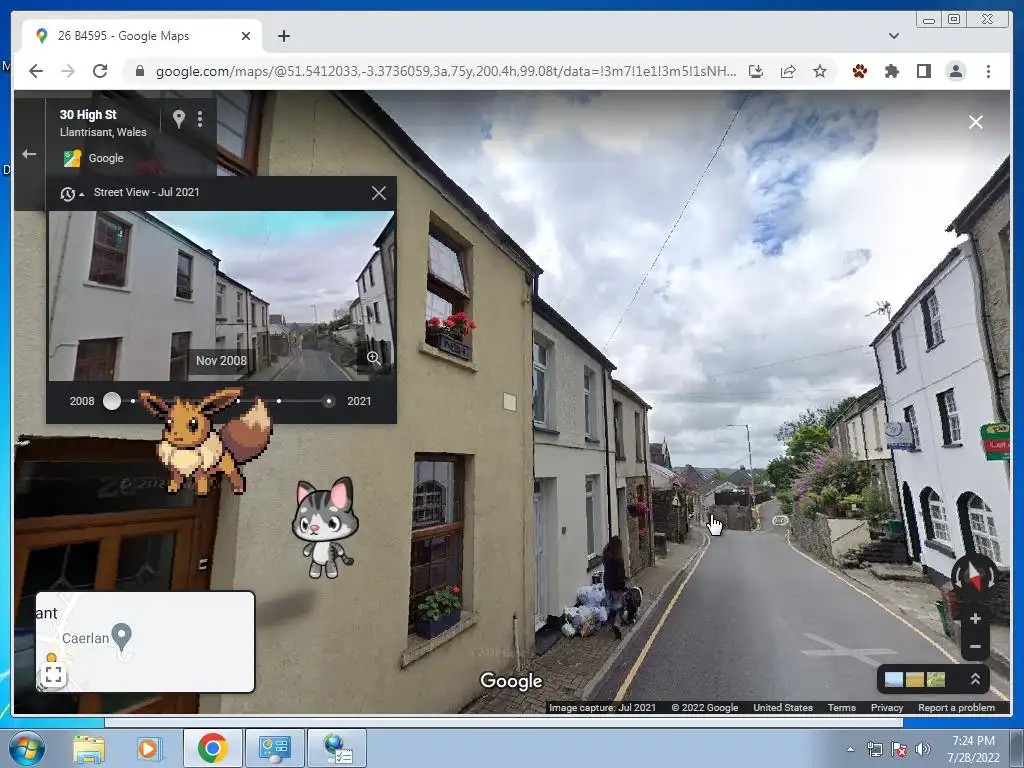Reload the Google Maps page
The image size is (1024, 768).
point(100,71)
